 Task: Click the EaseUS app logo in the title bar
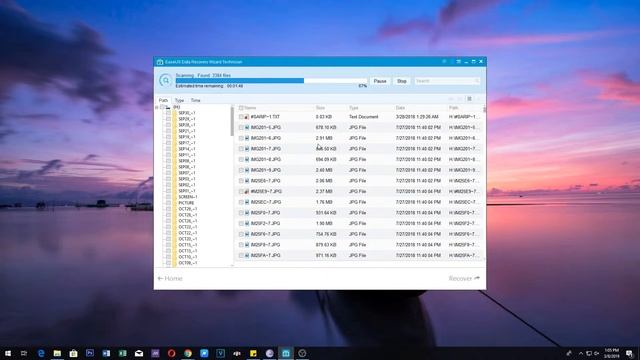click(160, 62)
